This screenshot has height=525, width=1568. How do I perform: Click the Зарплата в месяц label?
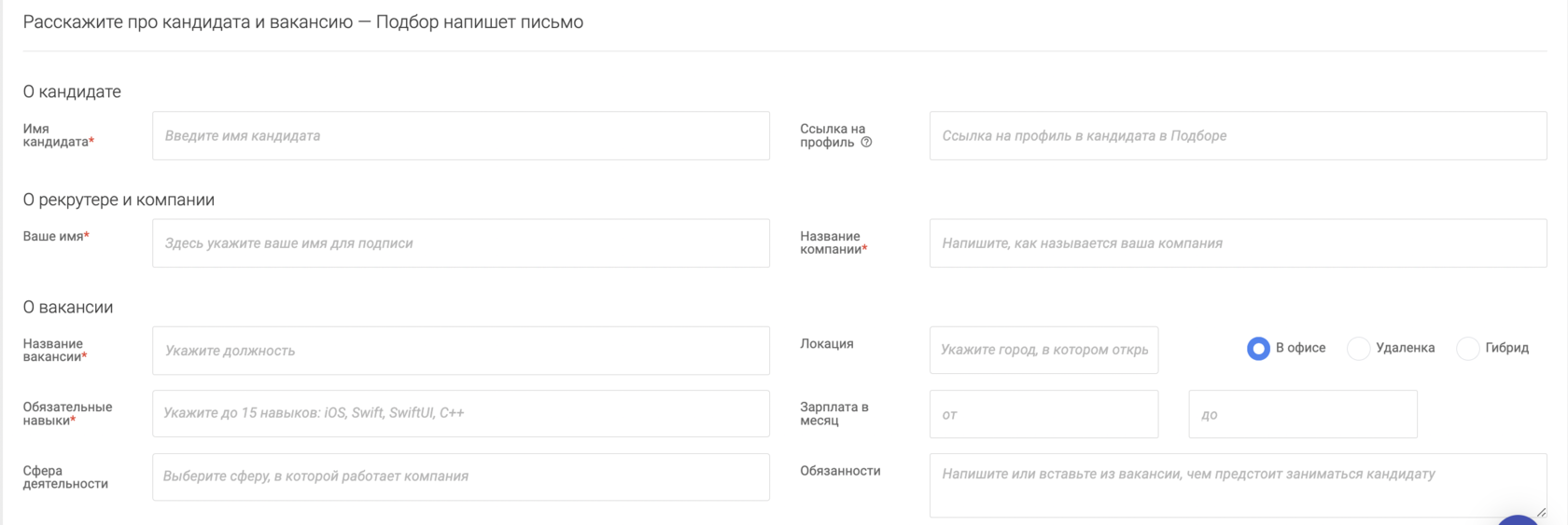[x=833, y=413]
